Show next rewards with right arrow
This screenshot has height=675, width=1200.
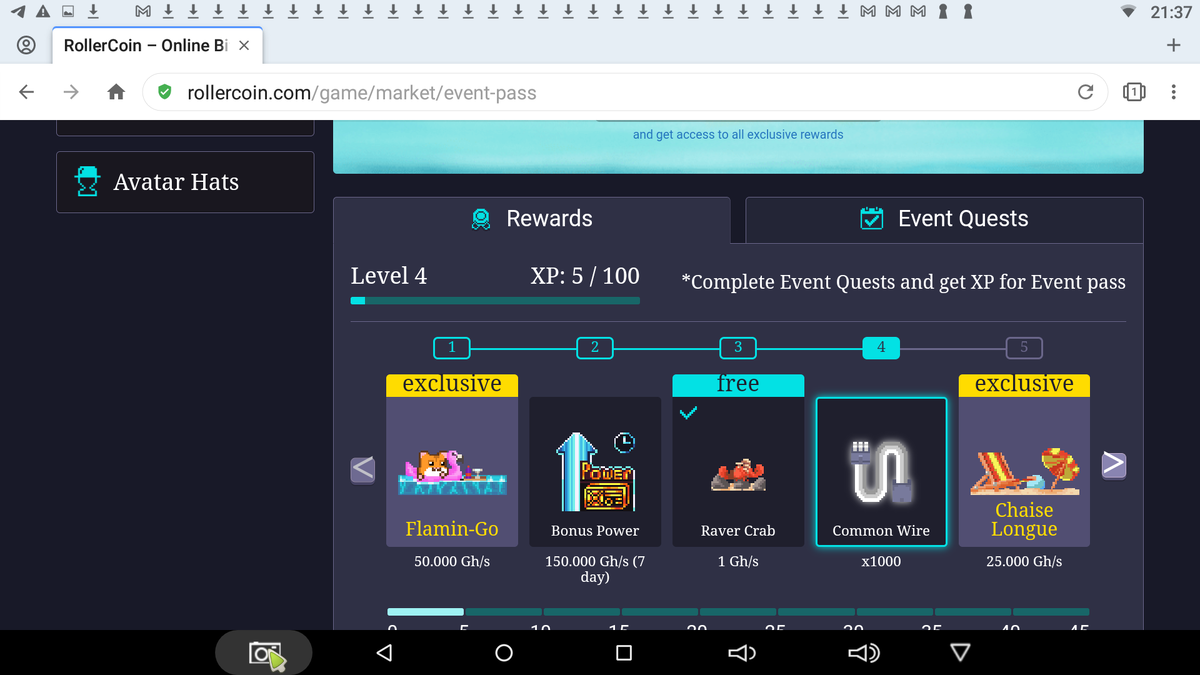point(1114,465)
